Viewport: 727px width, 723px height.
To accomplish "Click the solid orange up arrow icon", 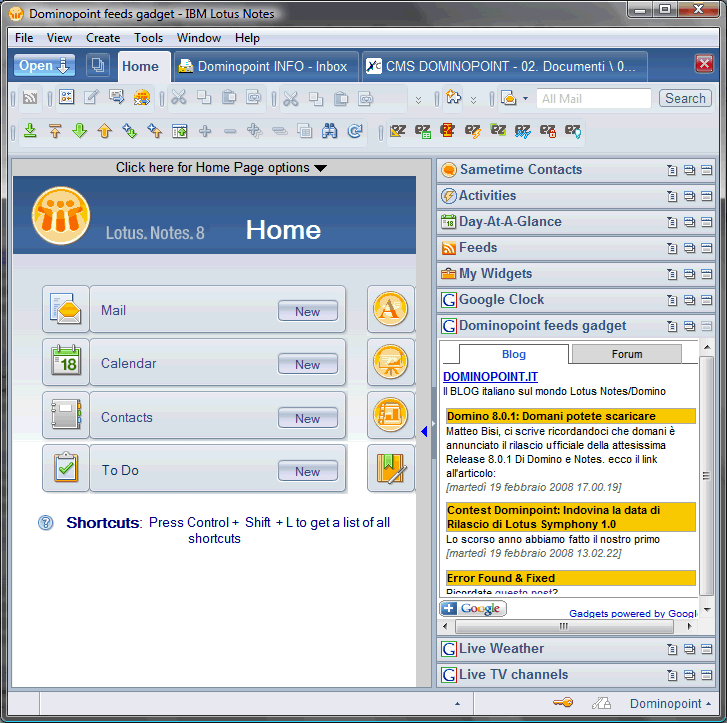I will [x=105, y=131].
